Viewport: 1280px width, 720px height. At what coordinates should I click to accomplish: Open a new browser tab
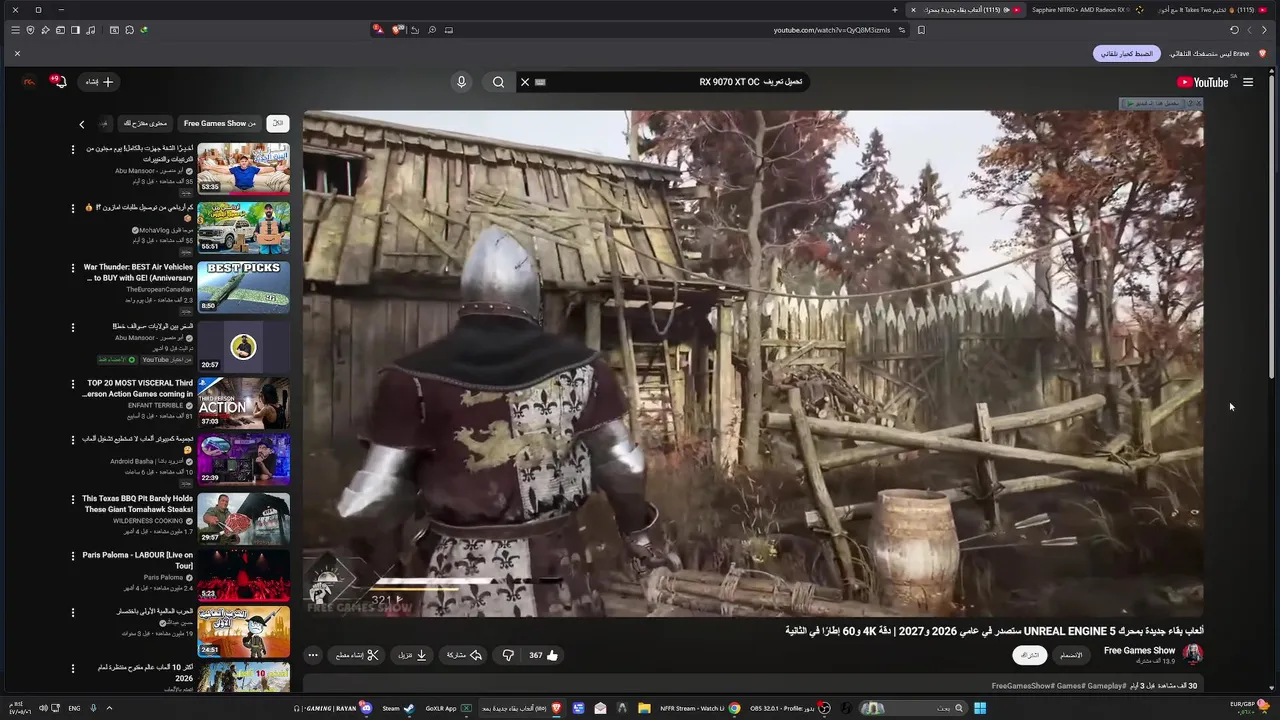pyautogui.click(x=895, y=10)
